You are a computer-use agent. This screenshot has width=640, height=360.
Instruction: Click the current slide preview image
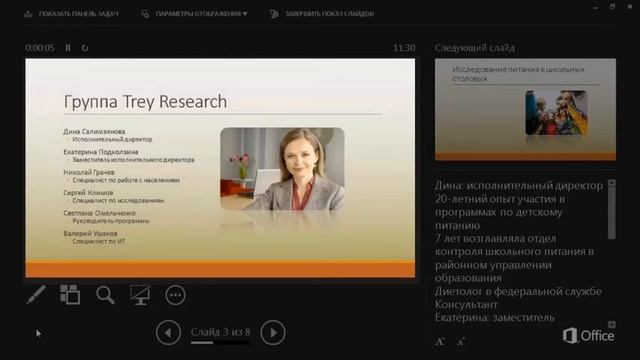click(220, 168)
